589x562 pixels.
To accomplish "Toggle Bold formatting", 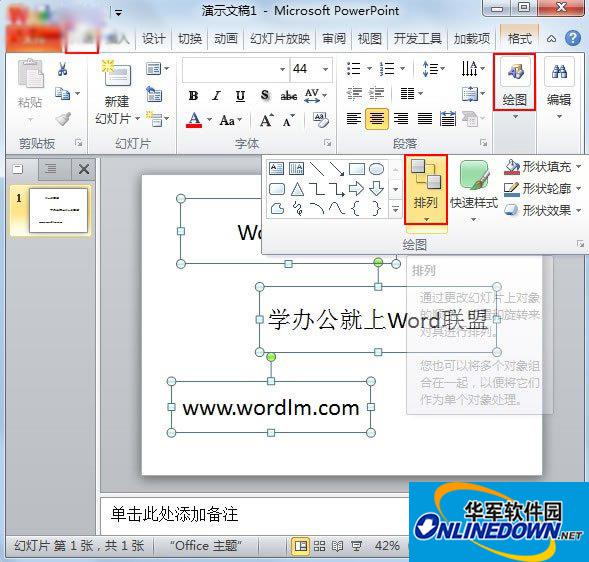I will click(193, 96).
